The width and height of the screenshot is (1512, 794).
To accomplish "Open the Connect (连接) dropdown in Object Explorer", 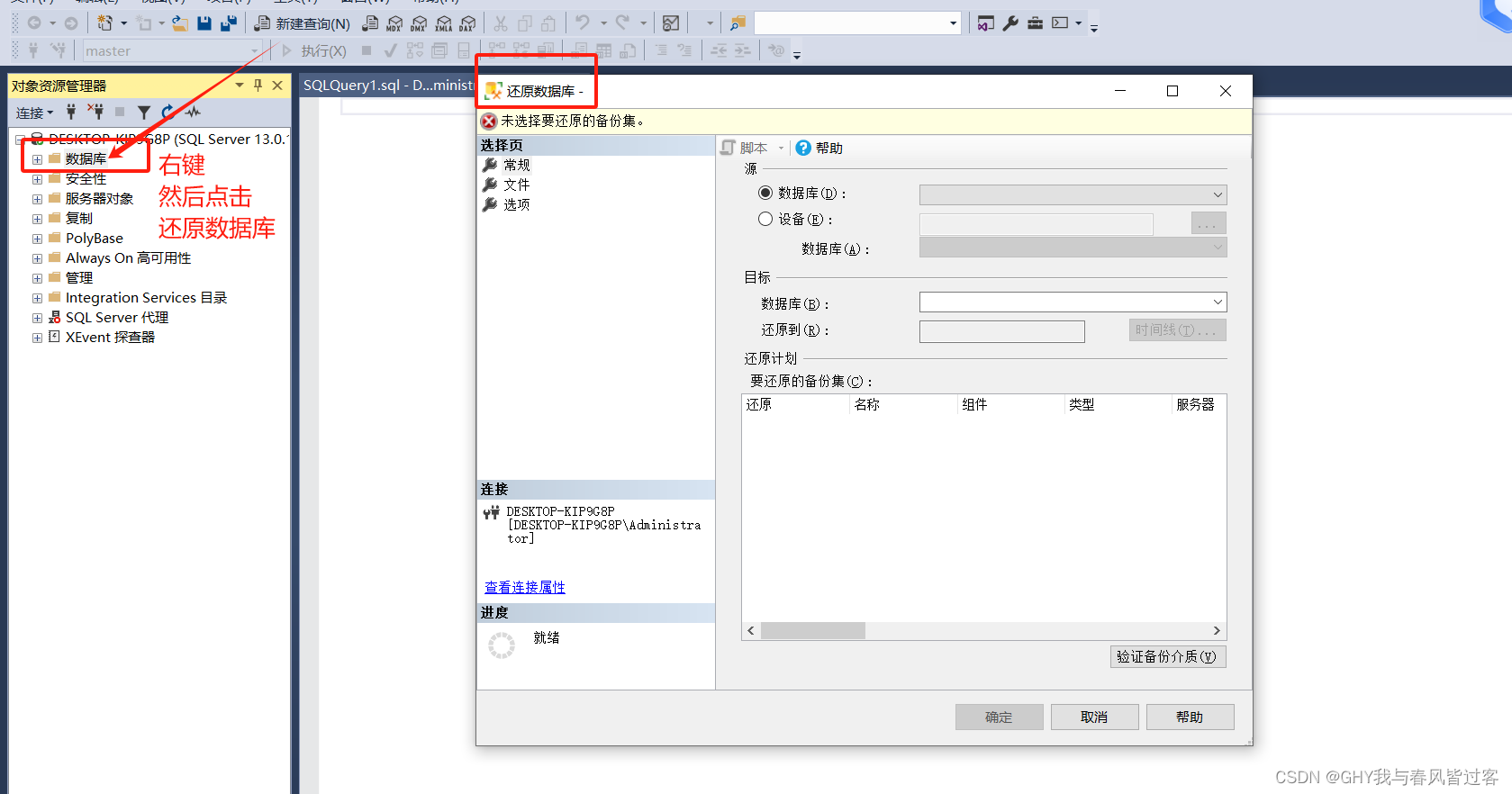I will click(34, 113).
